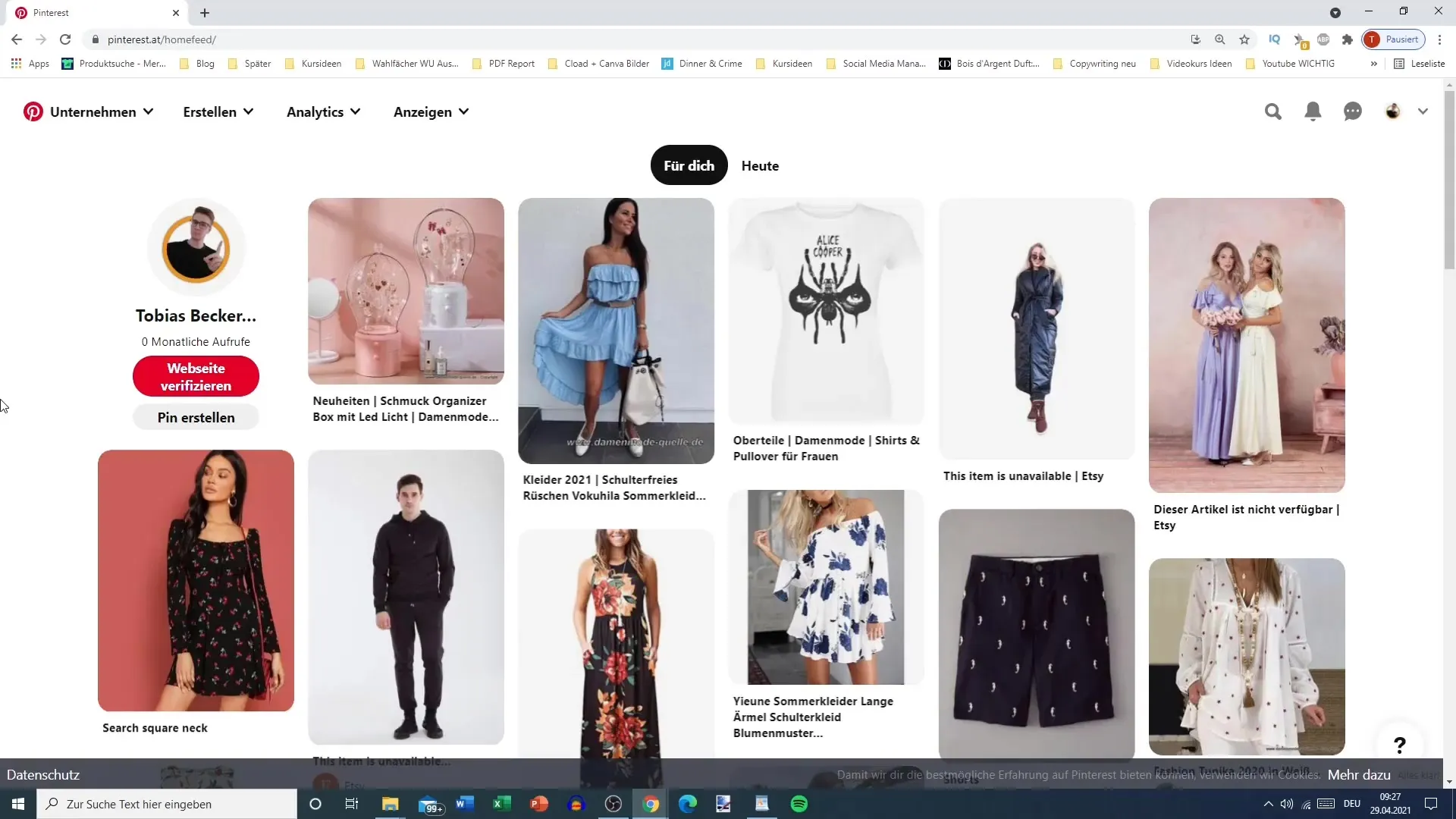Click the 'Mehr dazu' cookie consent link
The height and width of the screenshot is (819, 1456).
(x=1360, y=774)
